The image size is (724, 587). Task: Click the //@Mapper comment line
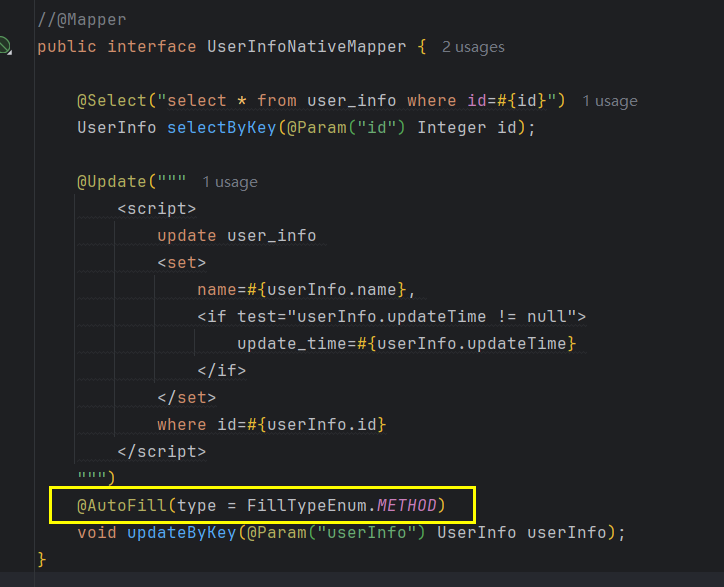click(81, 20)
